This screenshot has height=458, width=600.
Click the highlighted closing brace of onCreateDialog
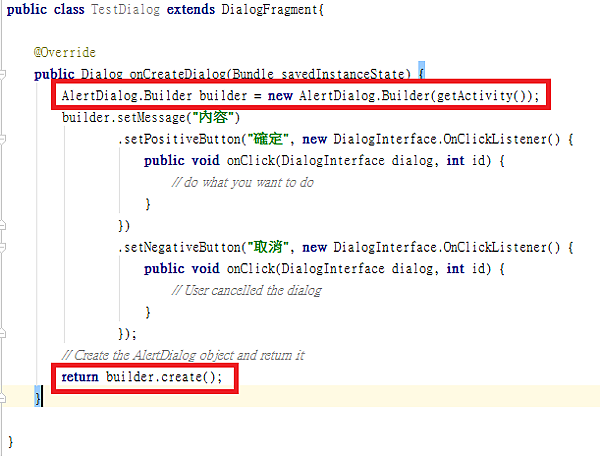38,398
